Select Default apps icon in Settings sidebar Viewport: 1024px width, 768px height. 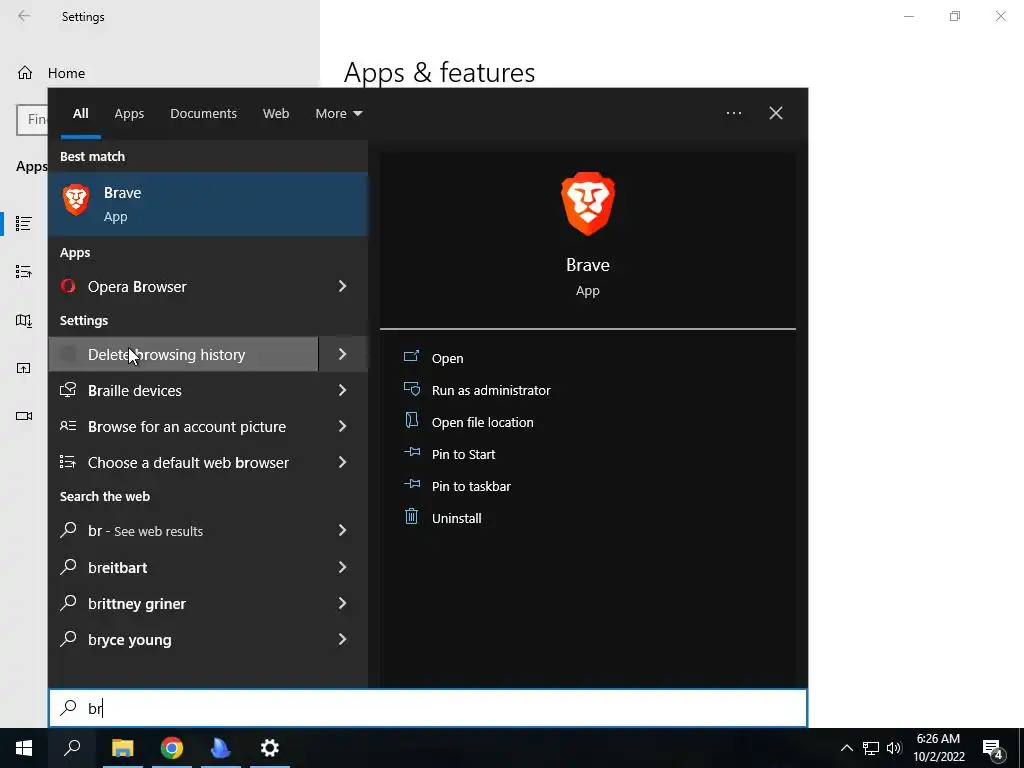pyautogui.click(x=24, y=271)
